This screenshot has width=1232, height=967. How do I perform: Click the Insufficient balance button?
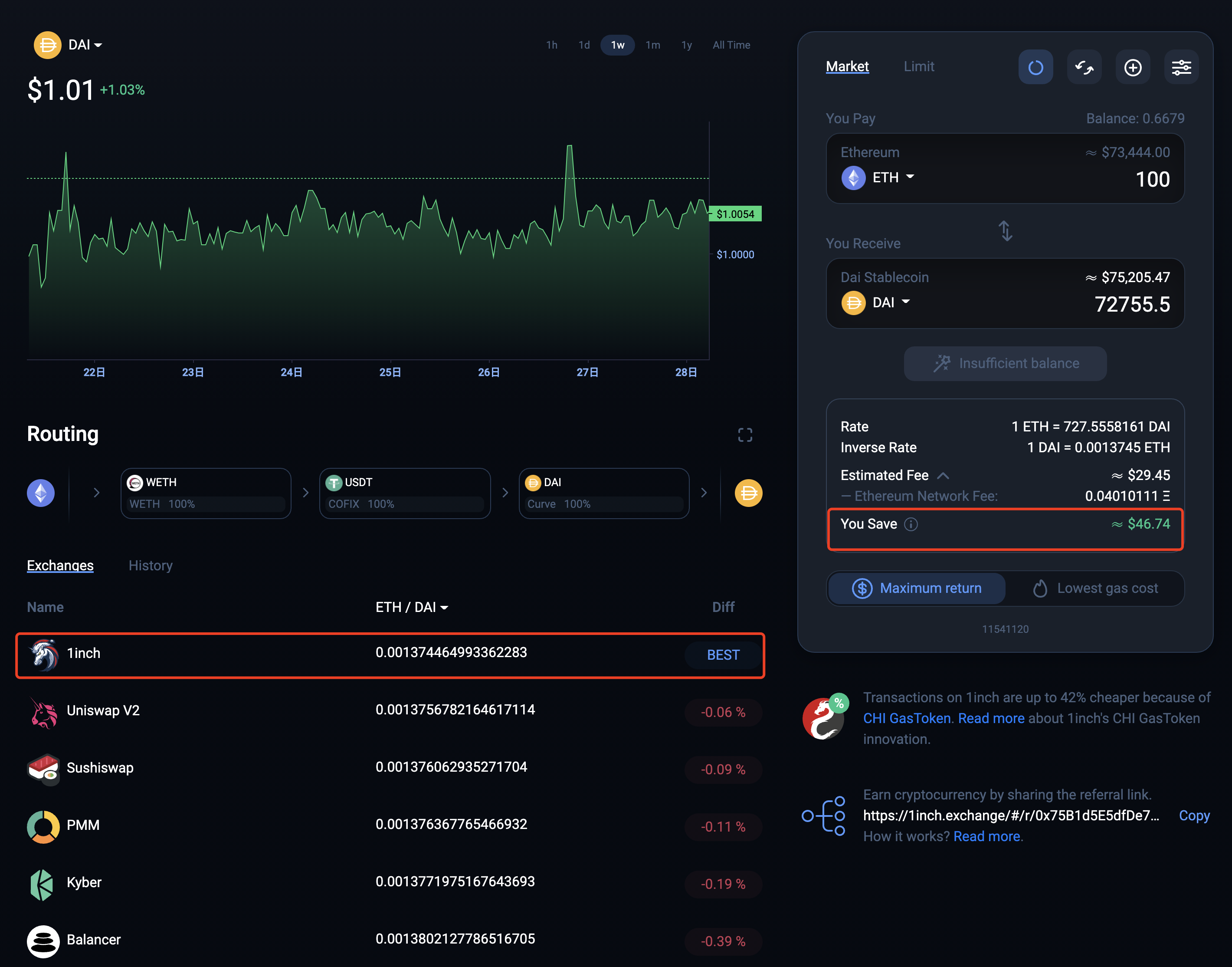tap(1005, 363)
